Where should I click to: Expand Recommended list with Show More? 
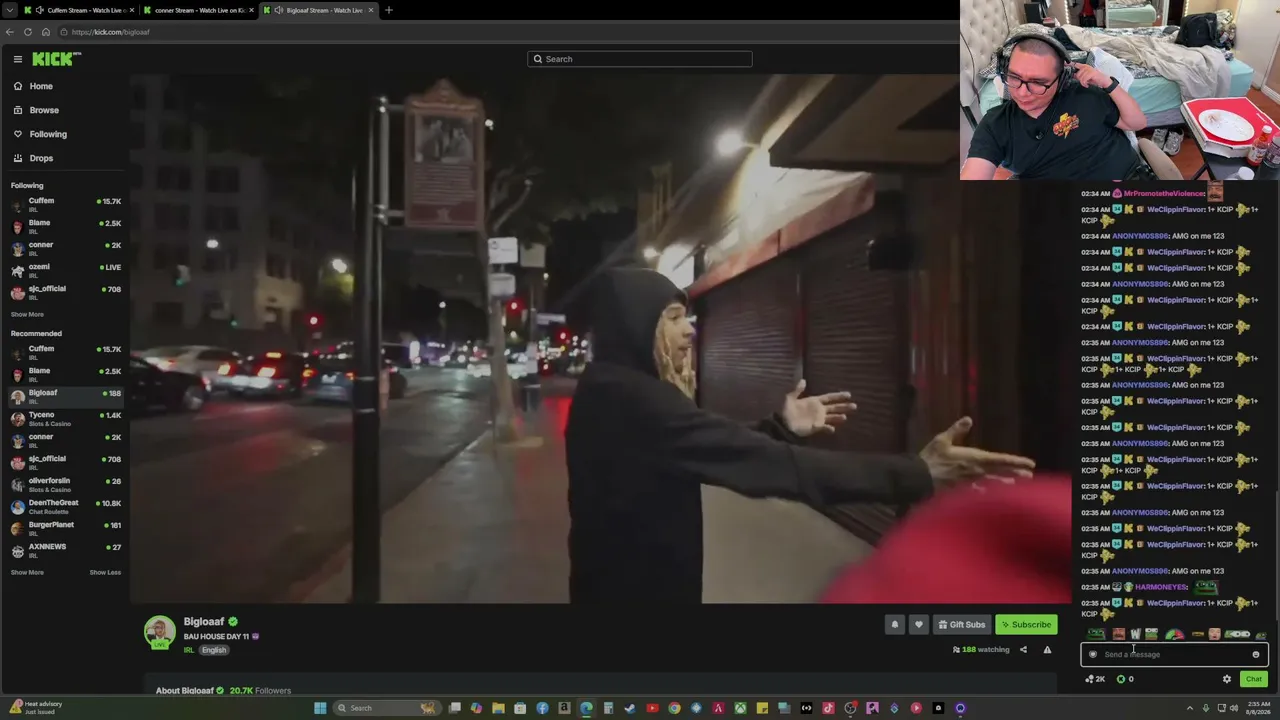[27, 572]
